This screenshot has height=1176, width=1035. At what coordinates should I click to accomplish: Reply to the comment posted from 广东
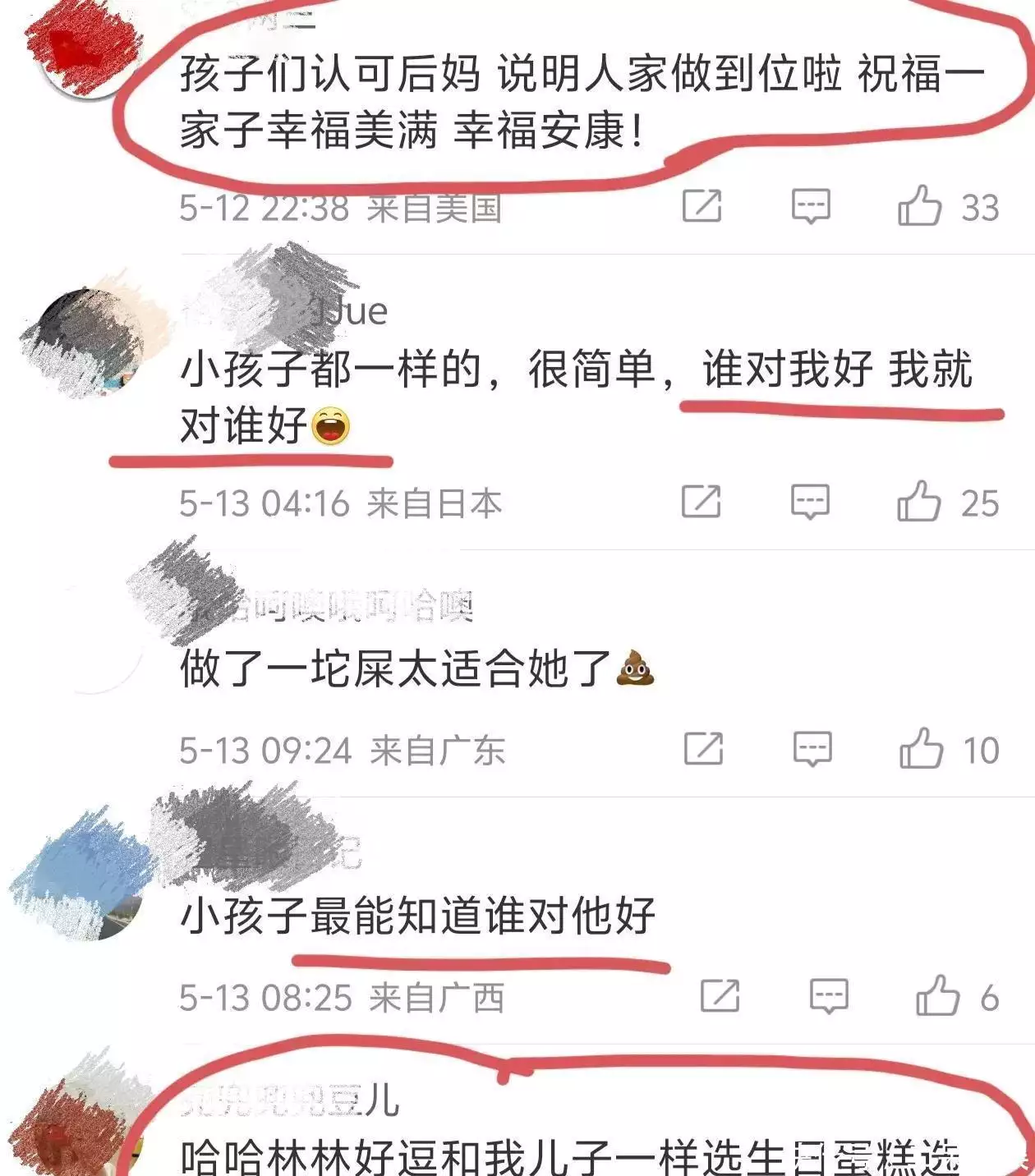tap(812, 748)
